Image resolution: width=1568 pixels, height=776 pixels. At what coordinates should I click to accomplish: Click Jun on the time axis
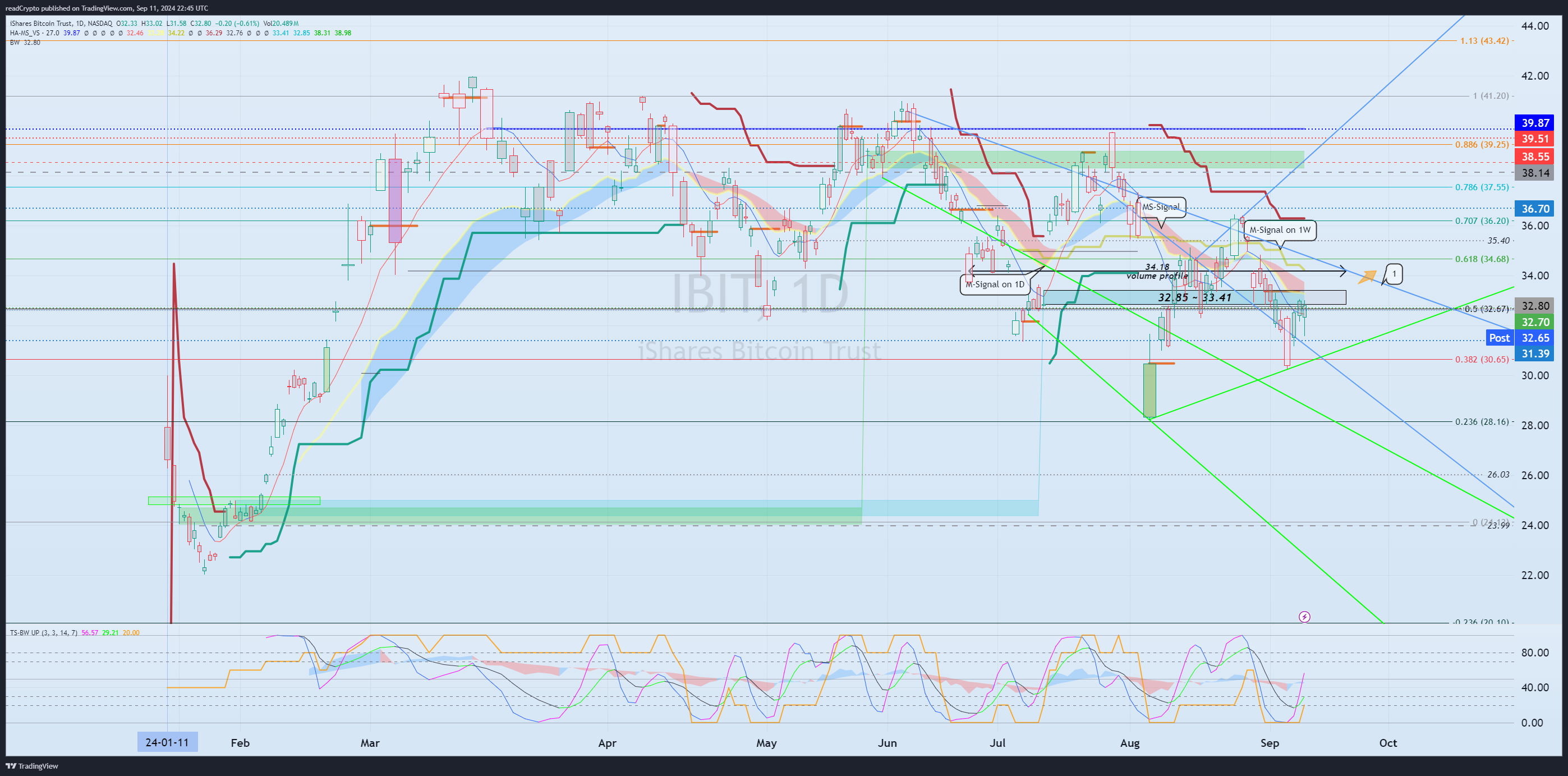(888, 743)
